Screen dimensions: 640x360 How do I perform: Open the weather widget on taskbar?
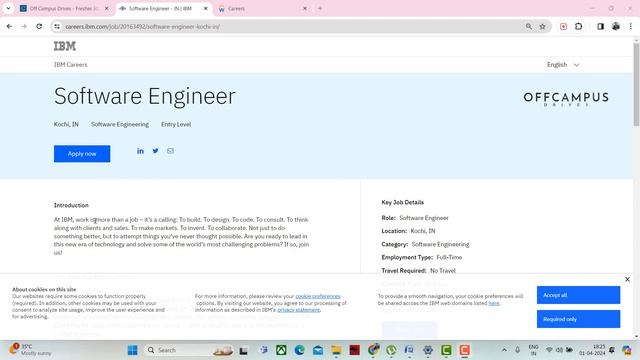tap(30, 350)
